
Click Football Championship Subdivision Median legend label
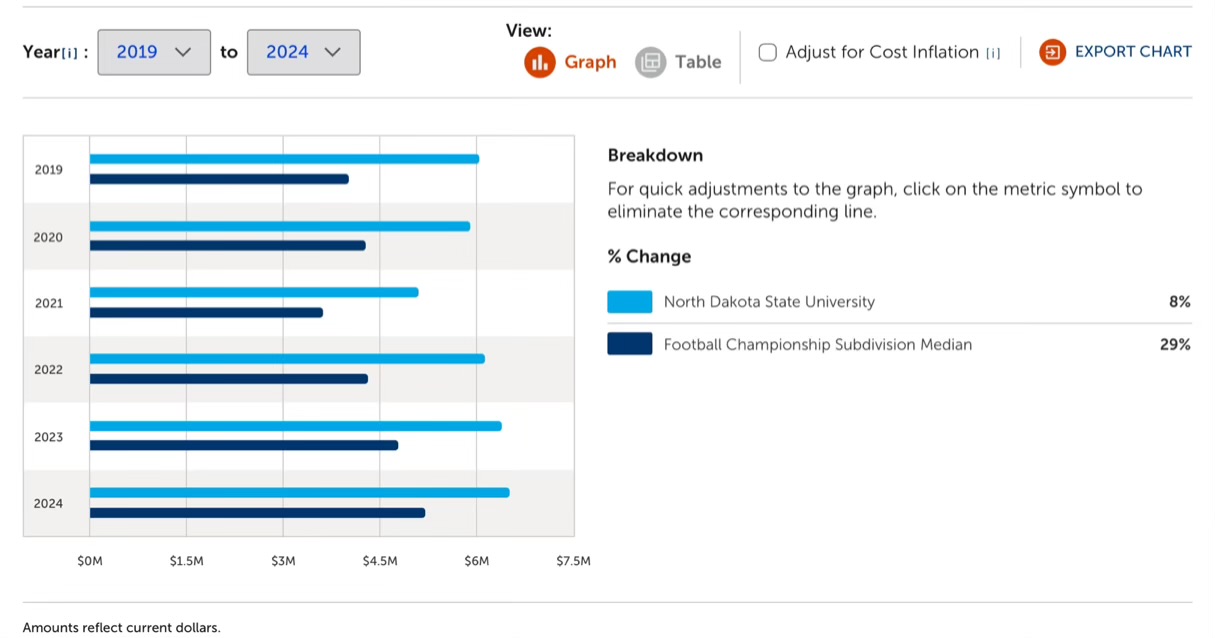(817, 345)
